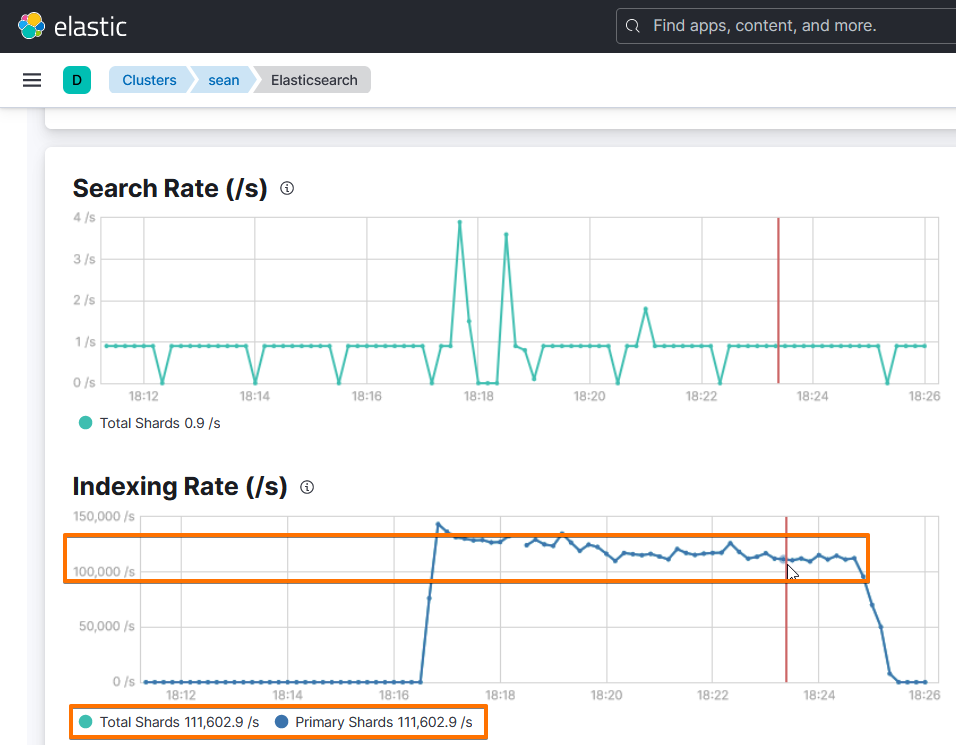Click the Clusters breadcrumb
956x745 pixels.
tap(149, 80)
